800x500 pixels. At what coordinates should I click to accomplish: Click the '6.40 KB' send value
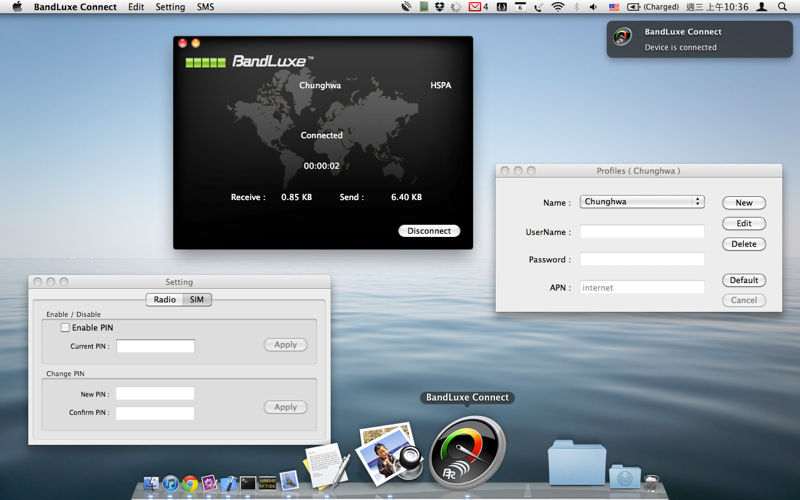coord(407,197)
